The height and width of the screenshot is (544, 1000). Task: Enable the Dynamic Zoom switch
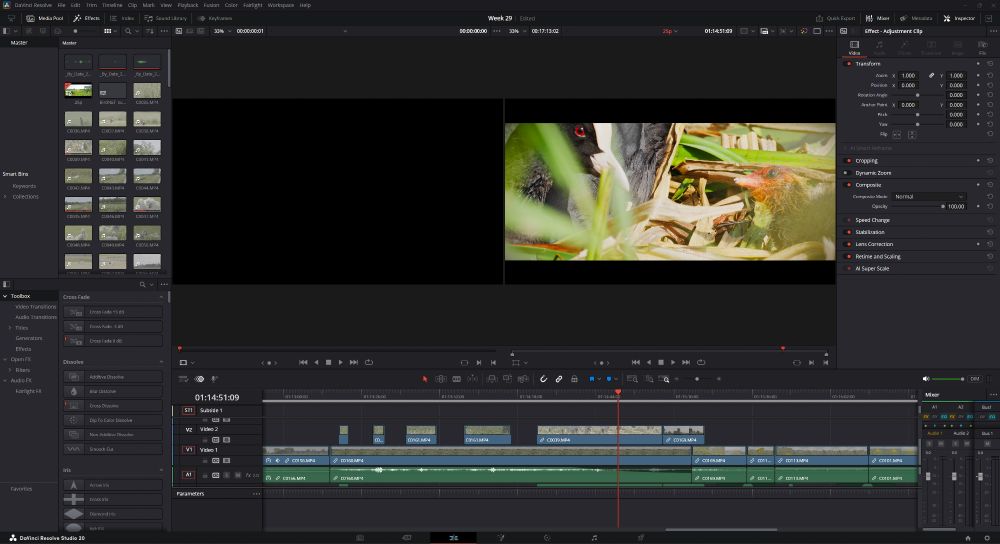coord(846,173)
